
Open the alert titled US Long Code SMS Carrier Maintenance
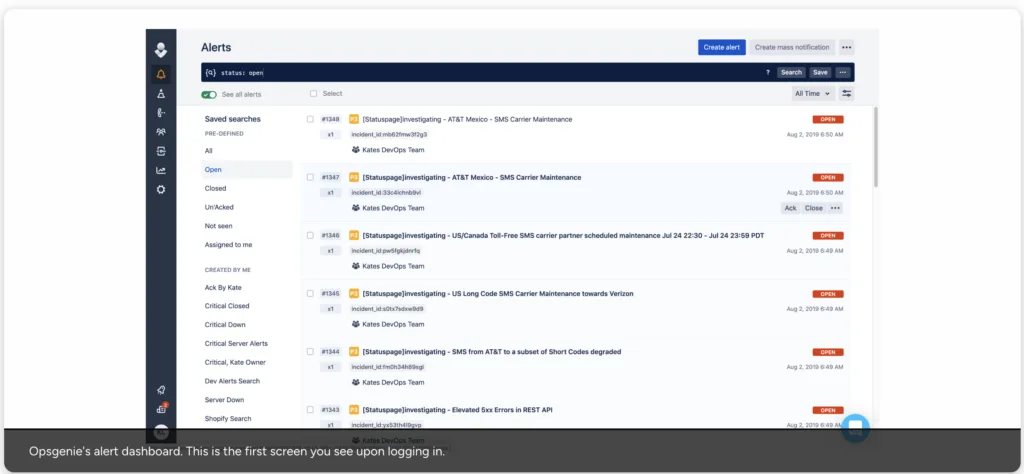[x=498, y=293]
